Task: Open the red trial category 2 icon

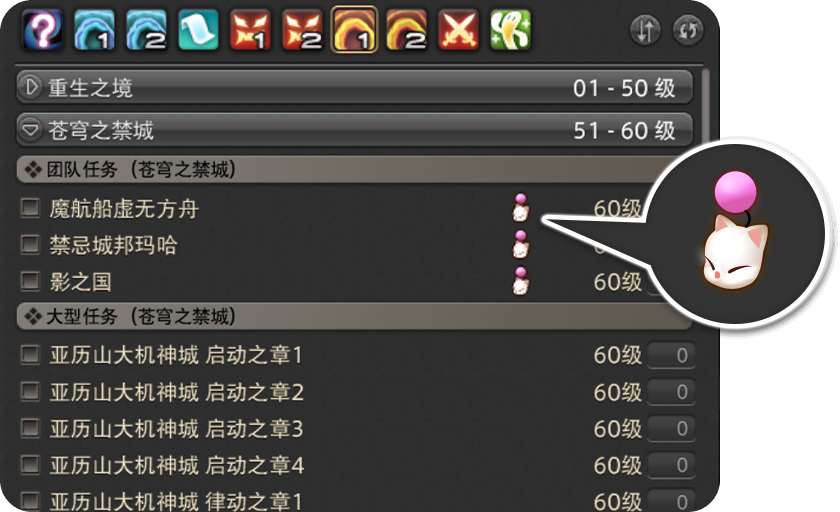Action: 303,30
